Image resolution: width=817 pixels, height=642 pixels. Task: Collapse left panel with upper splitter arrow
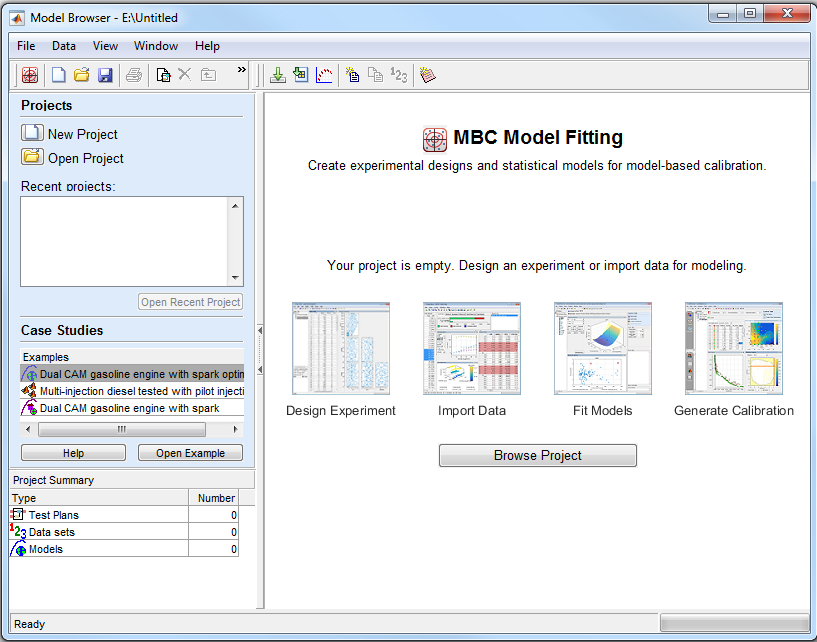pos(260,330)
